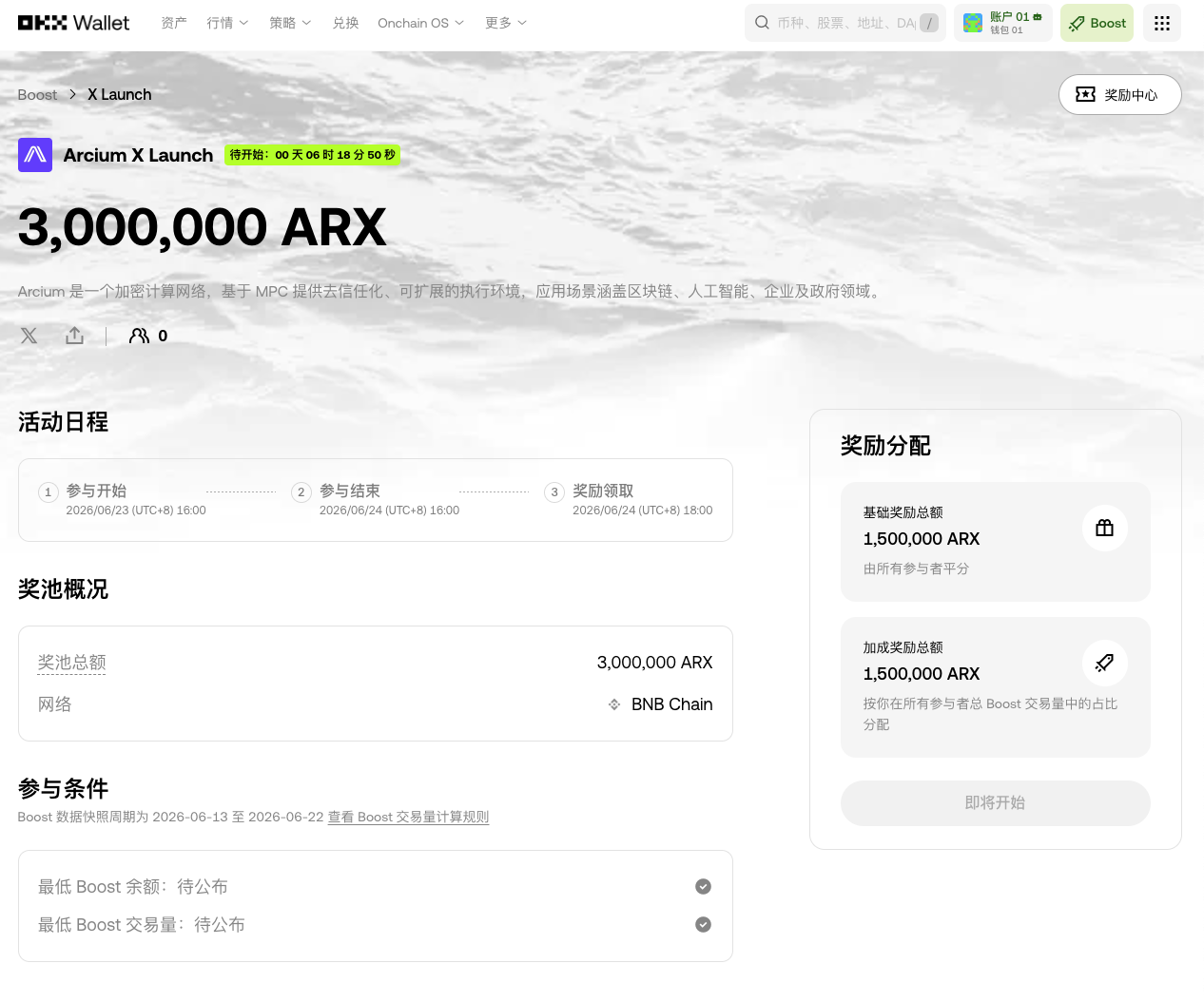Click the BNB Chain network icon

pos(614,704)
